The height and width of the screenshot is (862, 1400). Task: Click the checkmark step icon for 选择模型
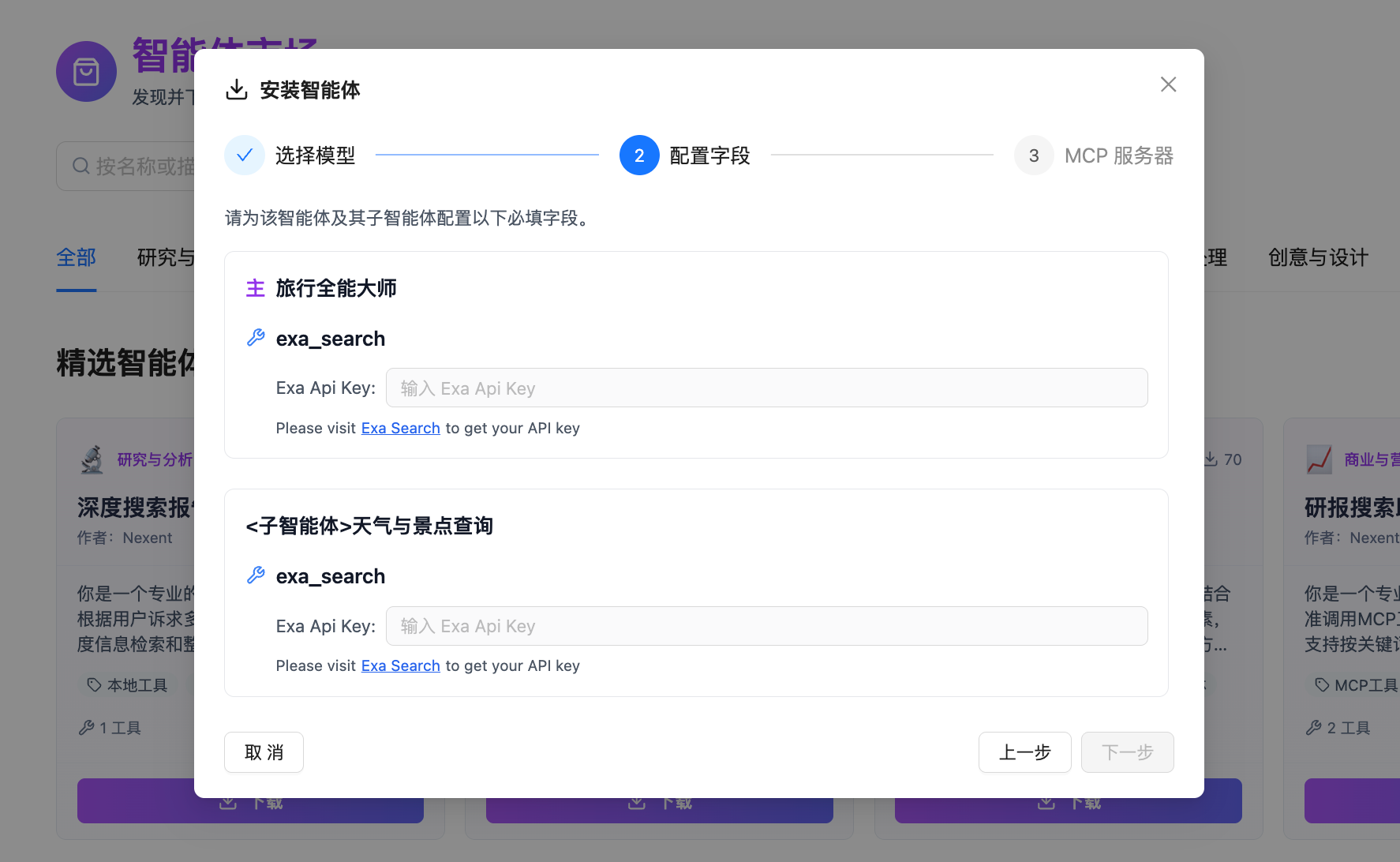point(245,156)
